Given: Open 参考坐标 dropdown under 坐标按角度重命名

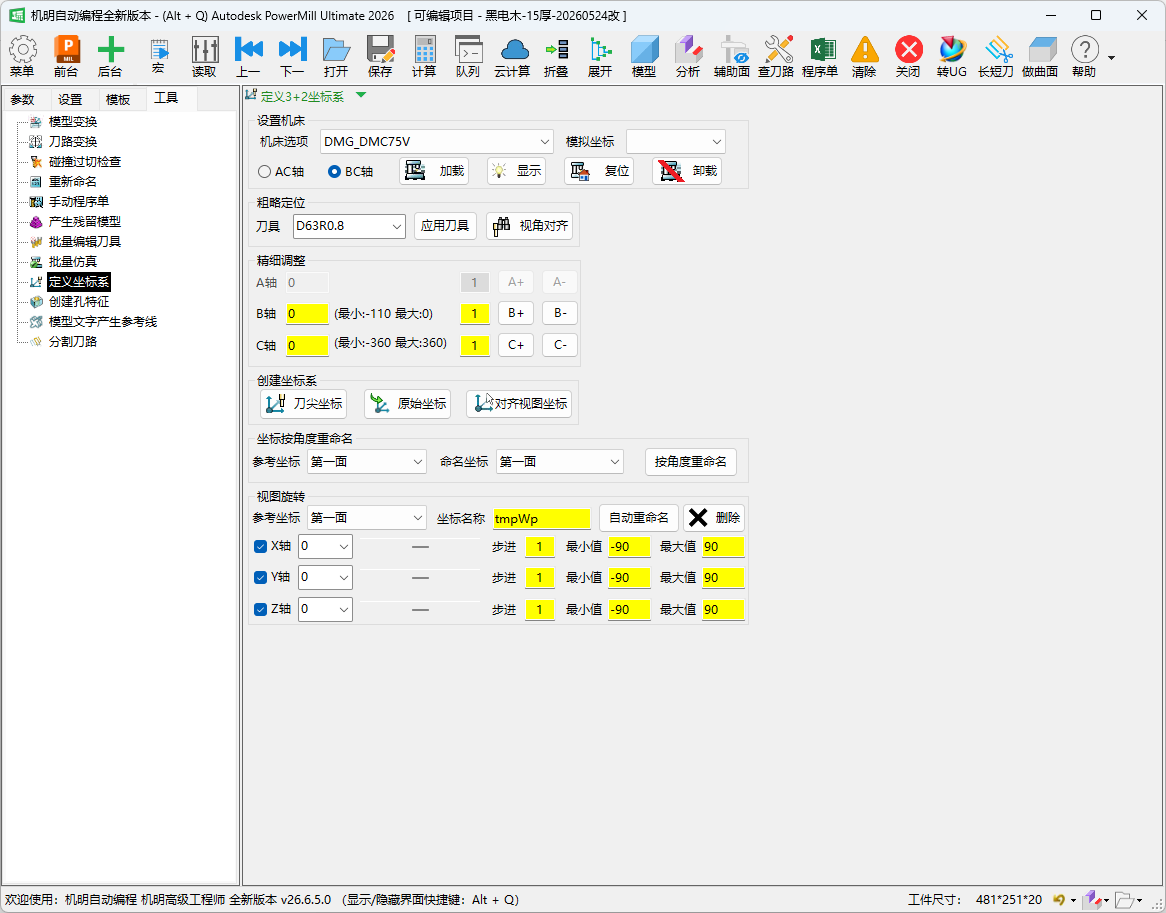Looking at the screenshot, I should 367,462.
